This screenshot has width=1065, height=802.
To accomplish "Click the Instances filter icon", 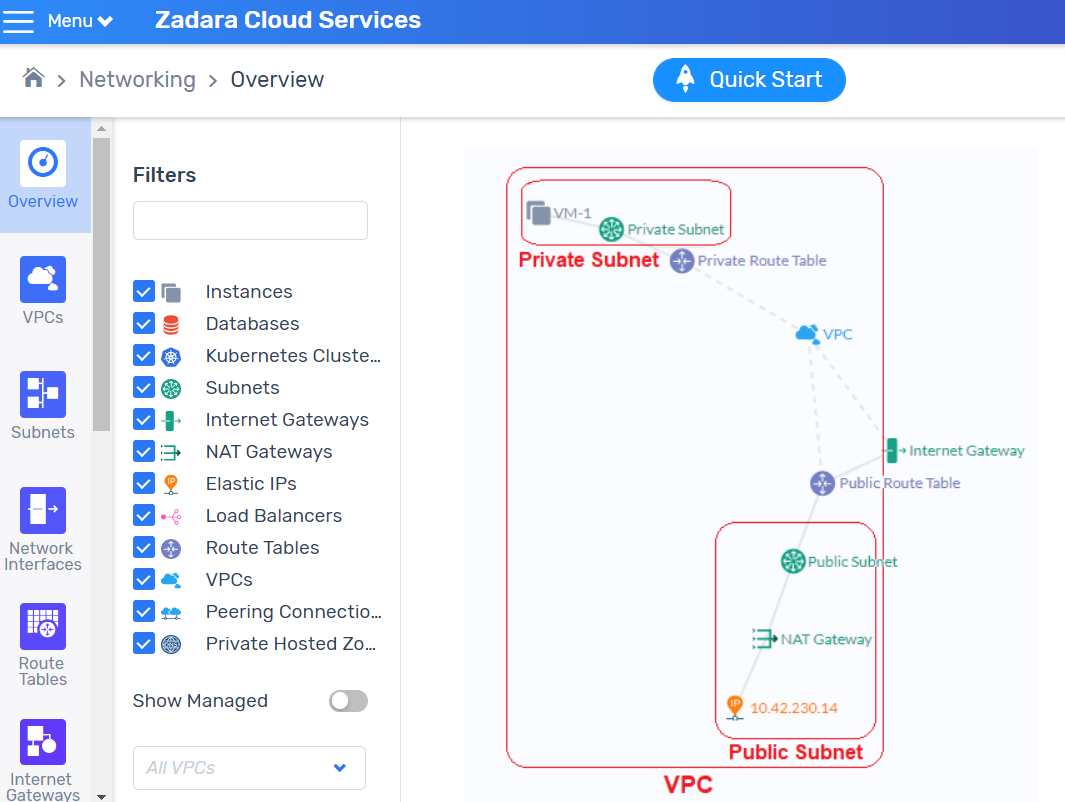I will coord(171,292).
